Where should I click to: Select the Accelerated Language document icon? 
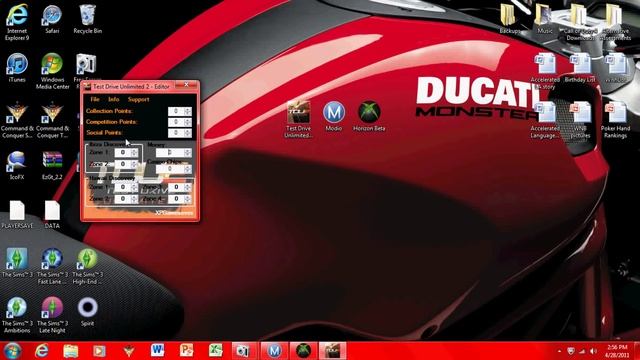(x=544, y=120)
